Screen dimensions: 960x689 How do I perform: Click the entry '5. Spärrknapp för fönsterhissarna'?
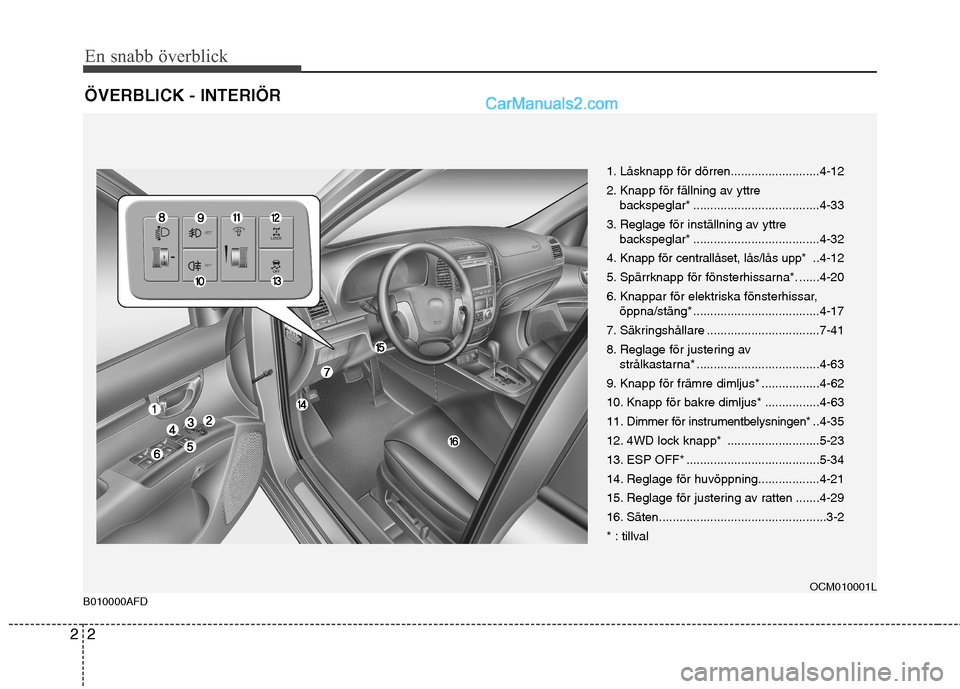pos(725,277)
